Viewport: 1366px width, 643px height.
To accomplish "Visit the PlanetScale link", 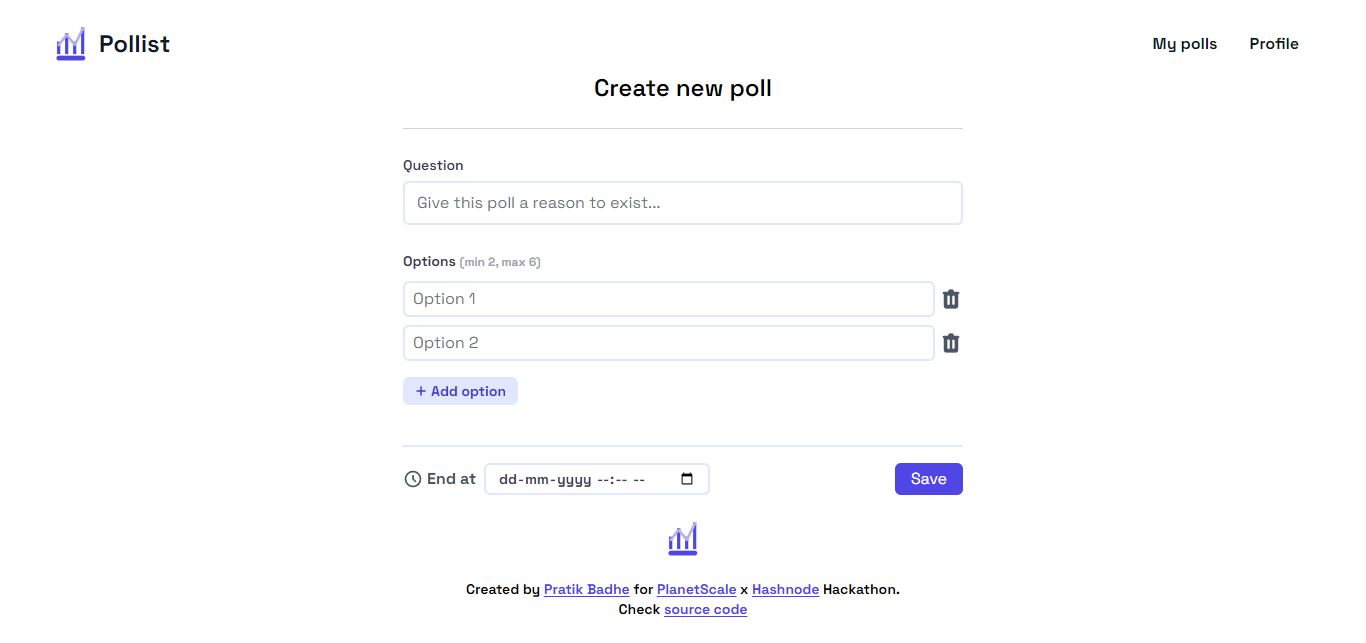I will pyautogui.click(x=696, y=590).
